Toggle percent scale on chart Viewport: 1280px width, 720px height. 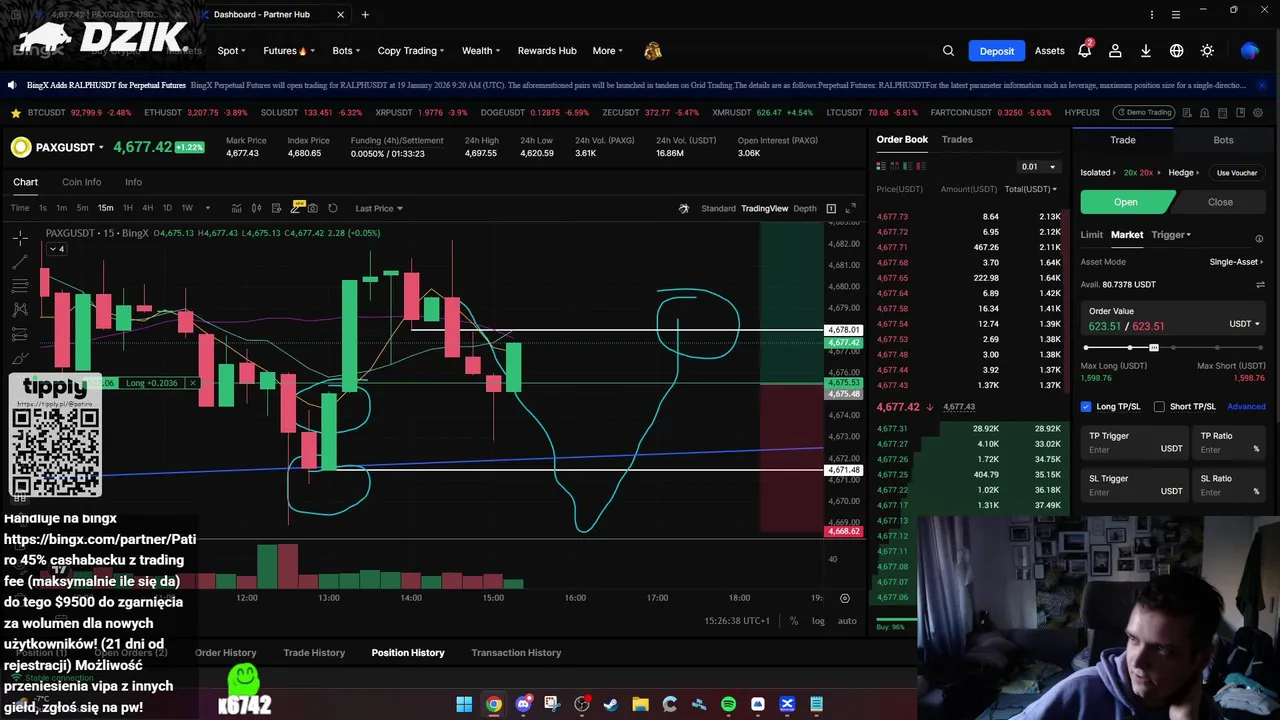pyautogui.click(x=794, y=621)
